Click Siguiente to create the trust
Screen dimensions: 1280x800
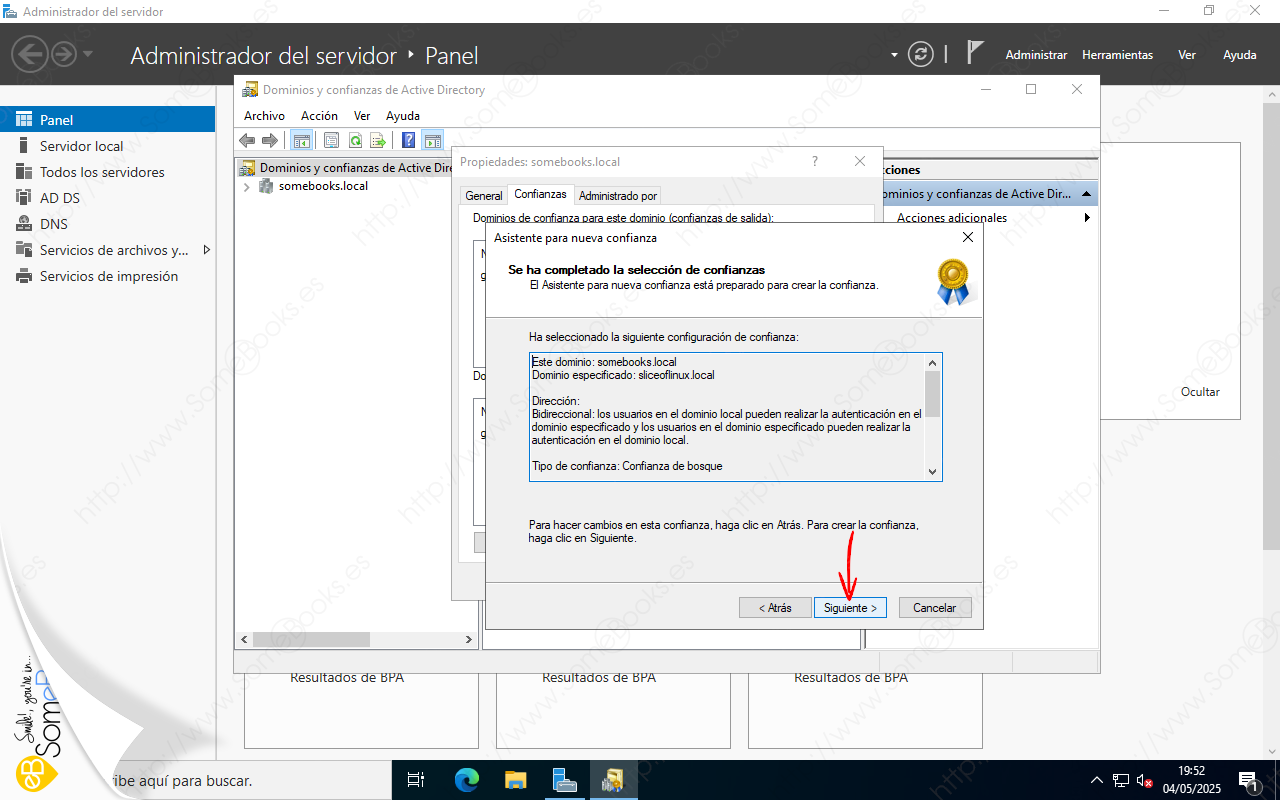point(849,608)
